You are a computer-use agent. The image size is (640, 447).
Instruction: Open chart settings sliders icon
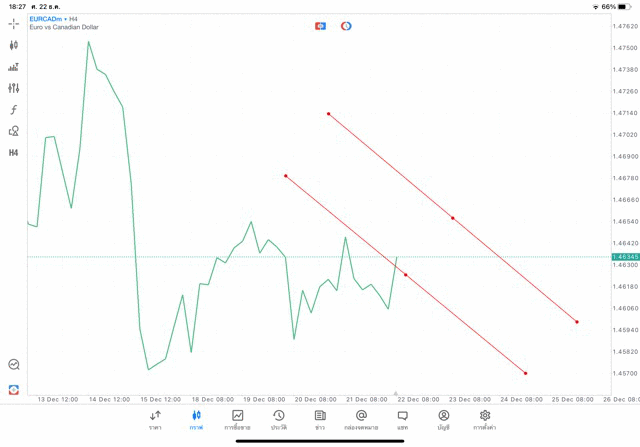pos(14,88)
